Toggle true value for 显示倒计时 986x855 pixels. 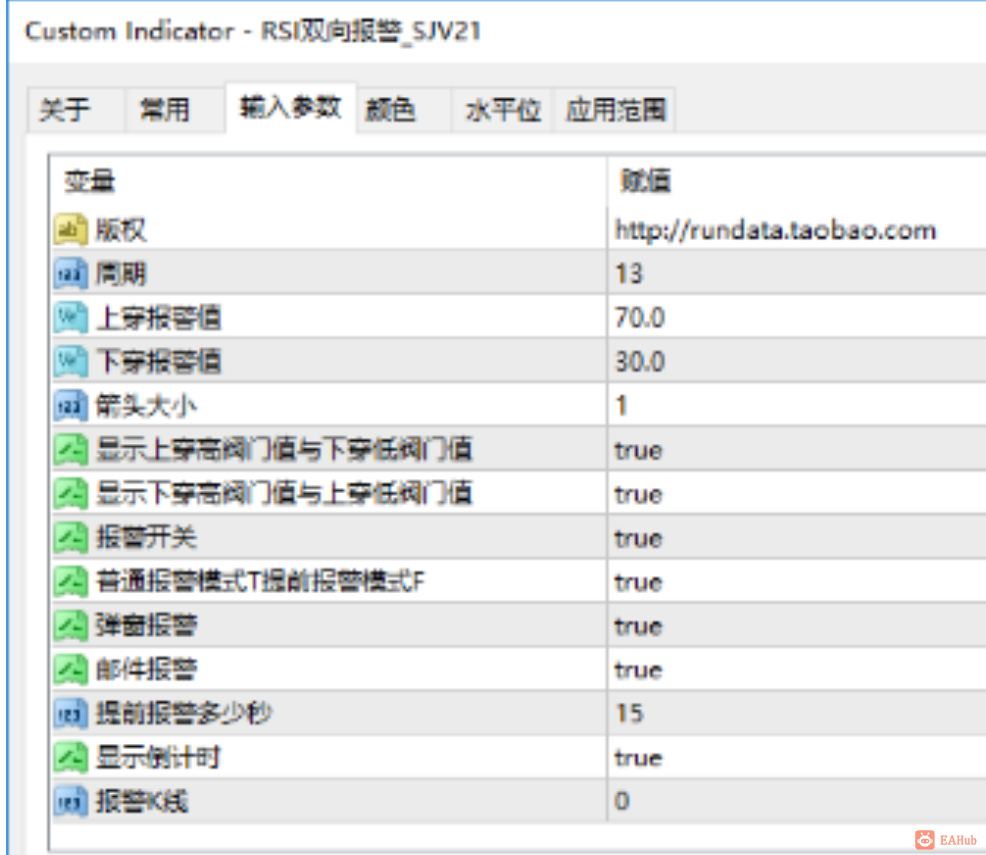point(638,758)
